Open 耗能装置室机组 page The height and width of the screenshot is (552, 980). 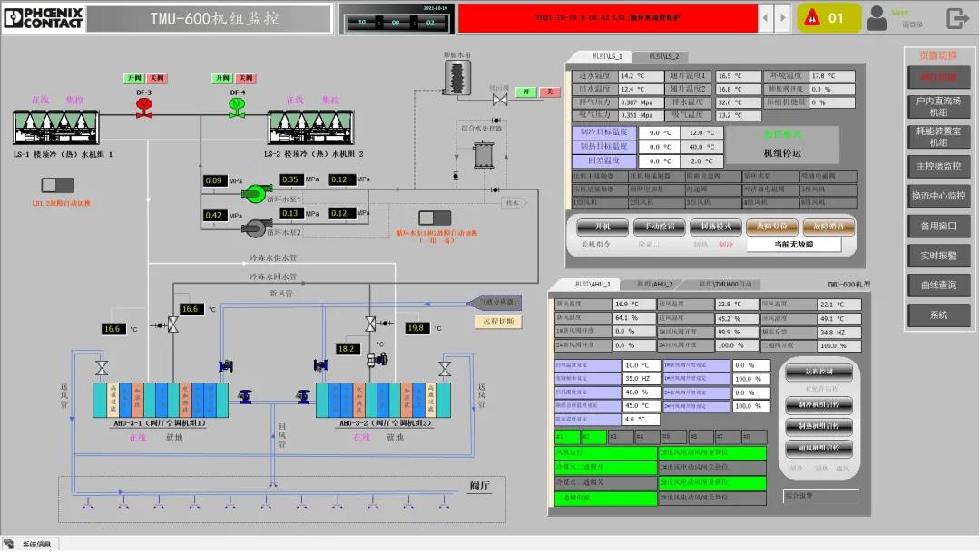(x=938, y=136)
